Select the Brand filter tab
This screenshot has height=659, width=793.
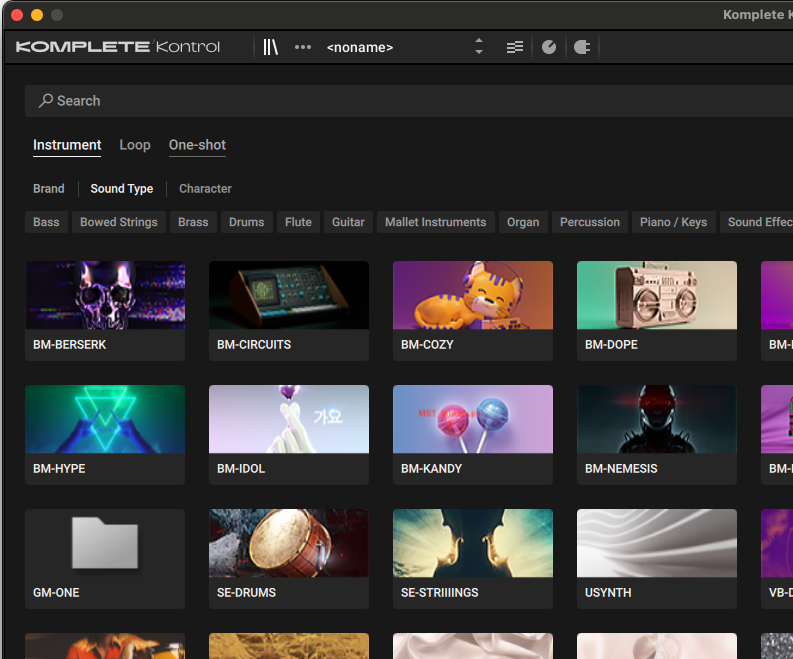coord(49,189)
